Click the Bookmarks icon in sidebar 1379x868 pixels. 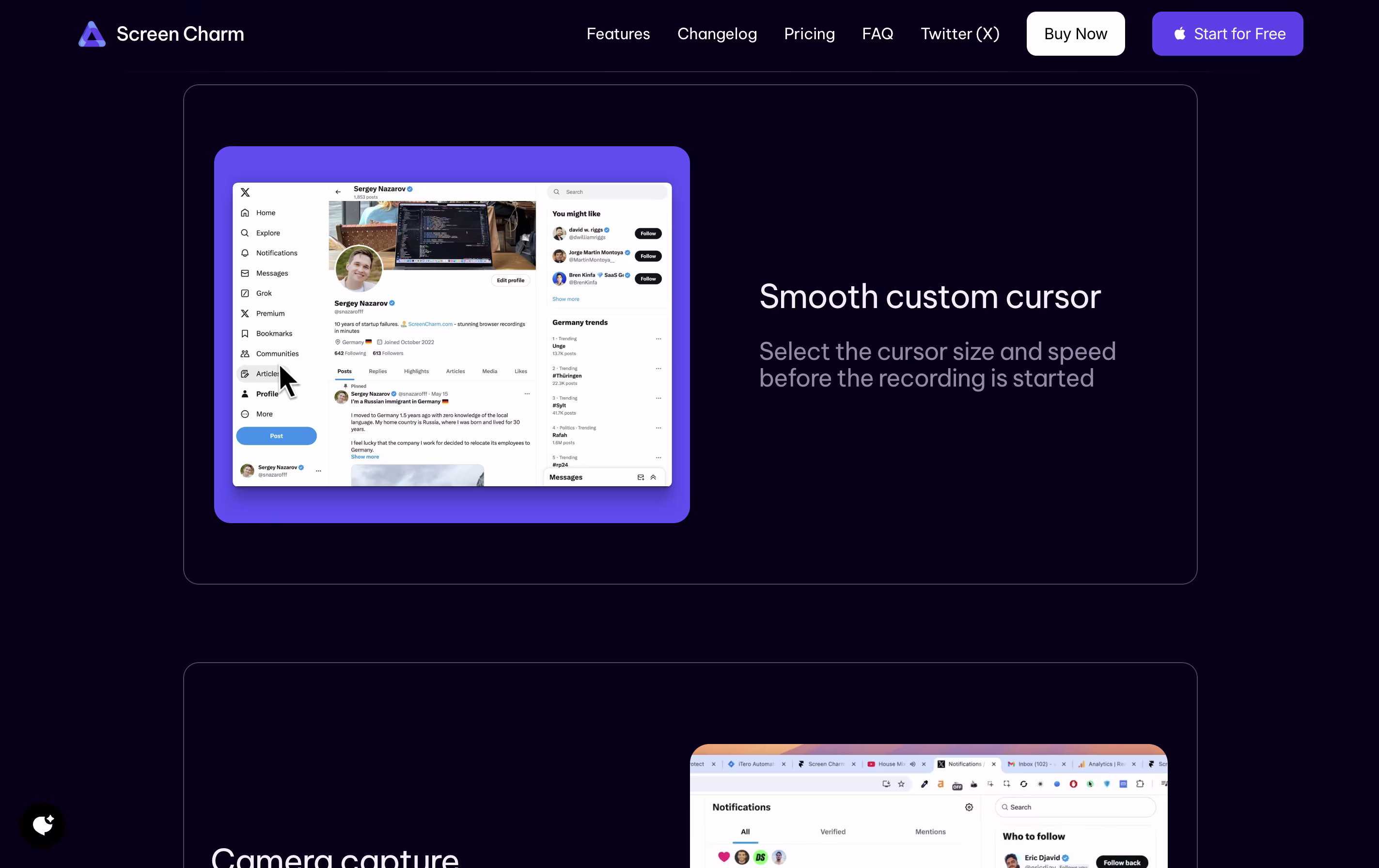[x=245, y=333]
